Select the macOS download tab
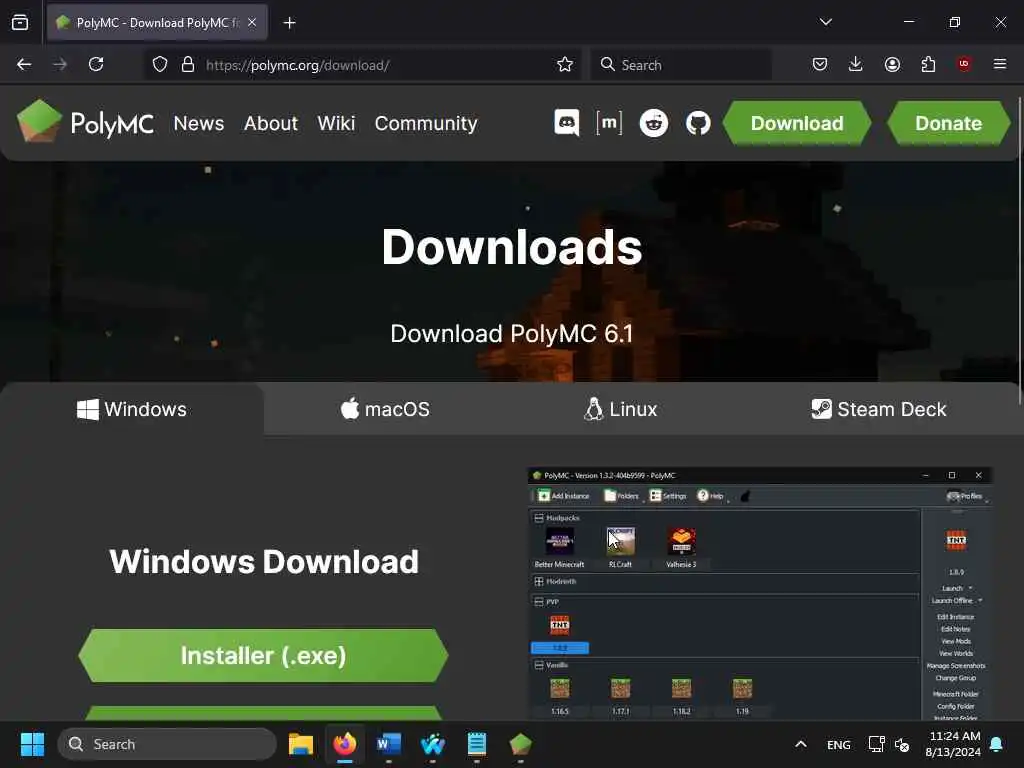Screen dimensions: 1024x768 385,409
